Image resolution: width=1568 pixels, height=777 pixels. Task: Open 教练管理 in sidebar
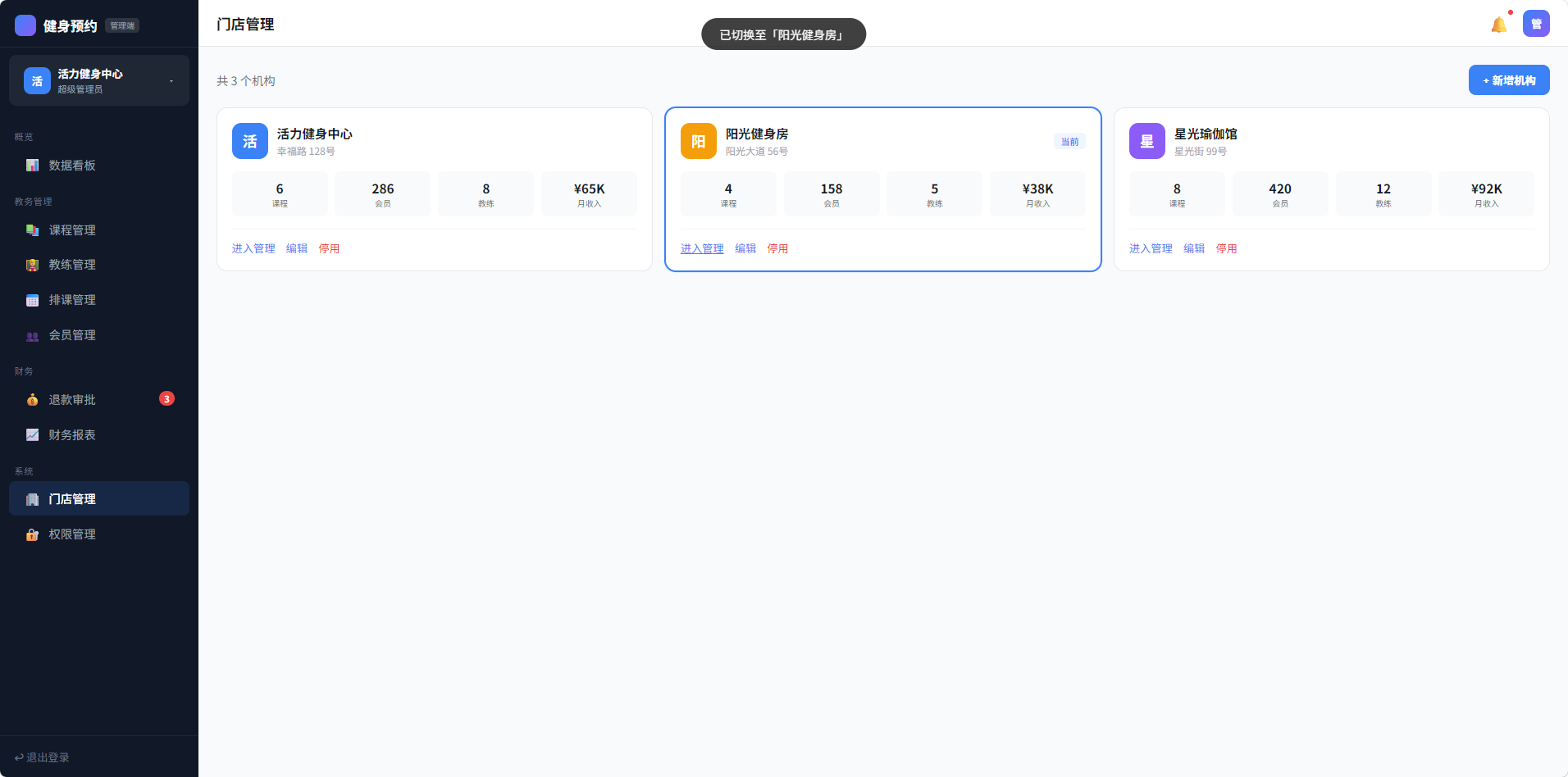click(x=99, y=265)
